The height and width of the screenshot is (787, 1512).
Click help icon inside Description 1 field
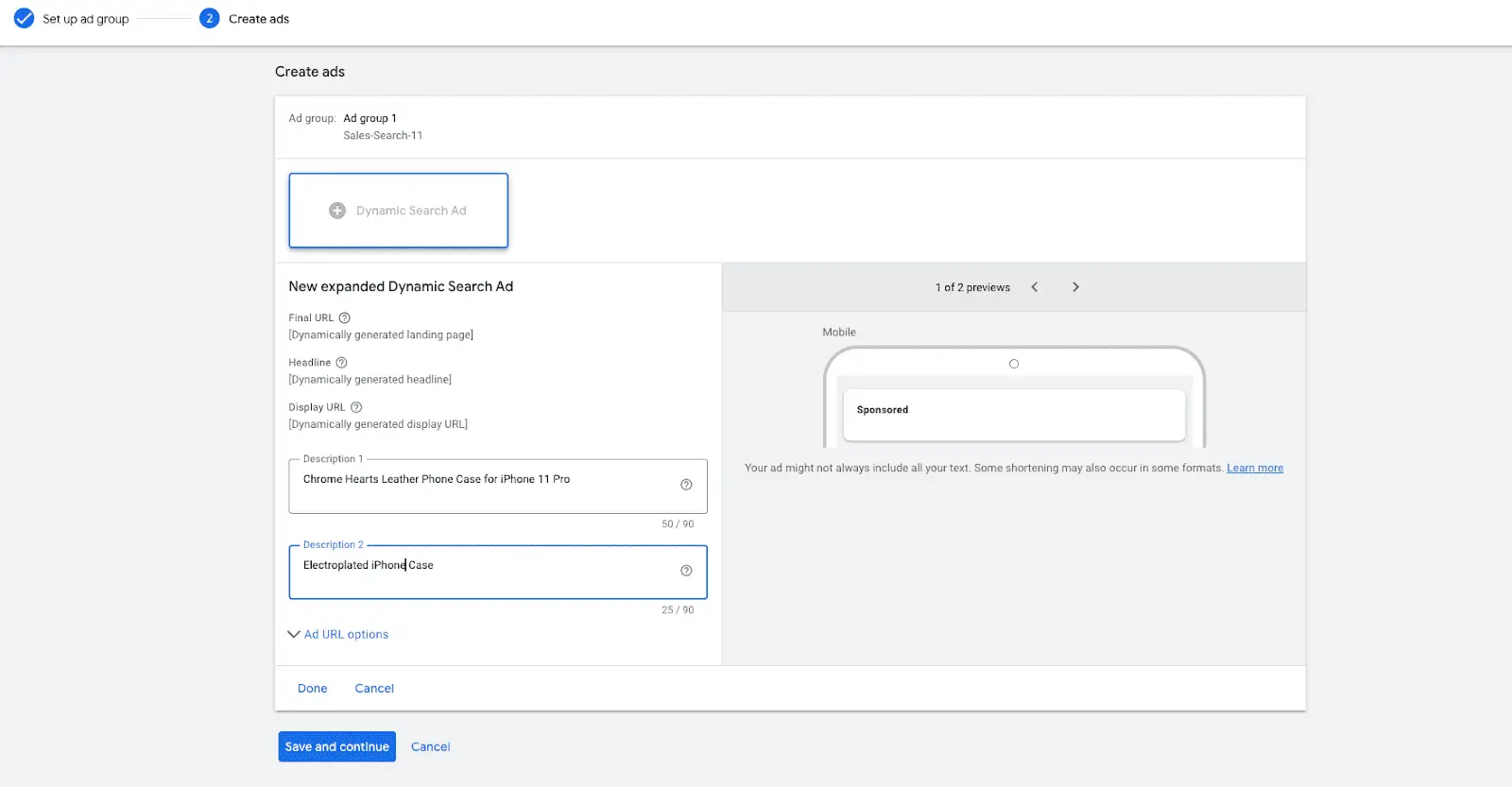click(x=686, y=485)
